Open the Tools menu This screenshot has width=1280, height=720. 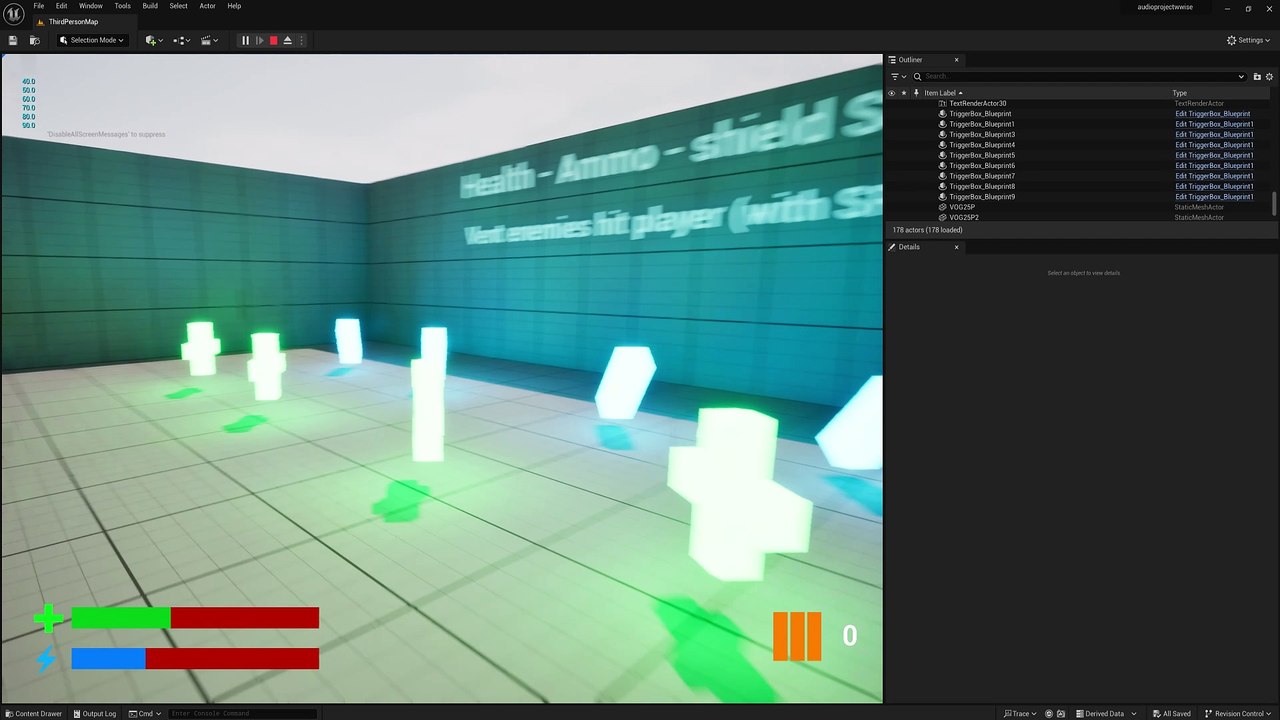122,6
